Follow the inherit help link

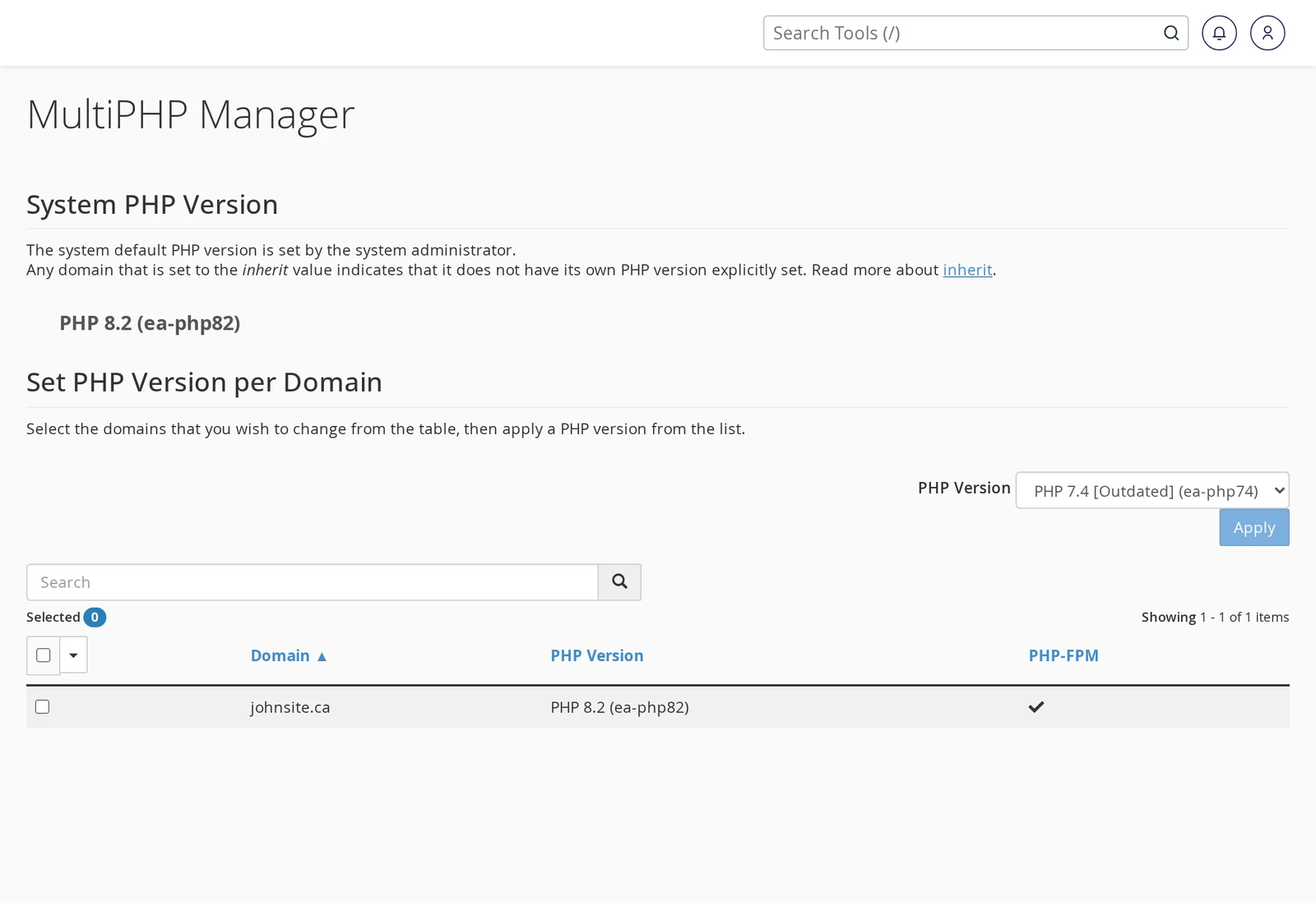coord(967,270)
